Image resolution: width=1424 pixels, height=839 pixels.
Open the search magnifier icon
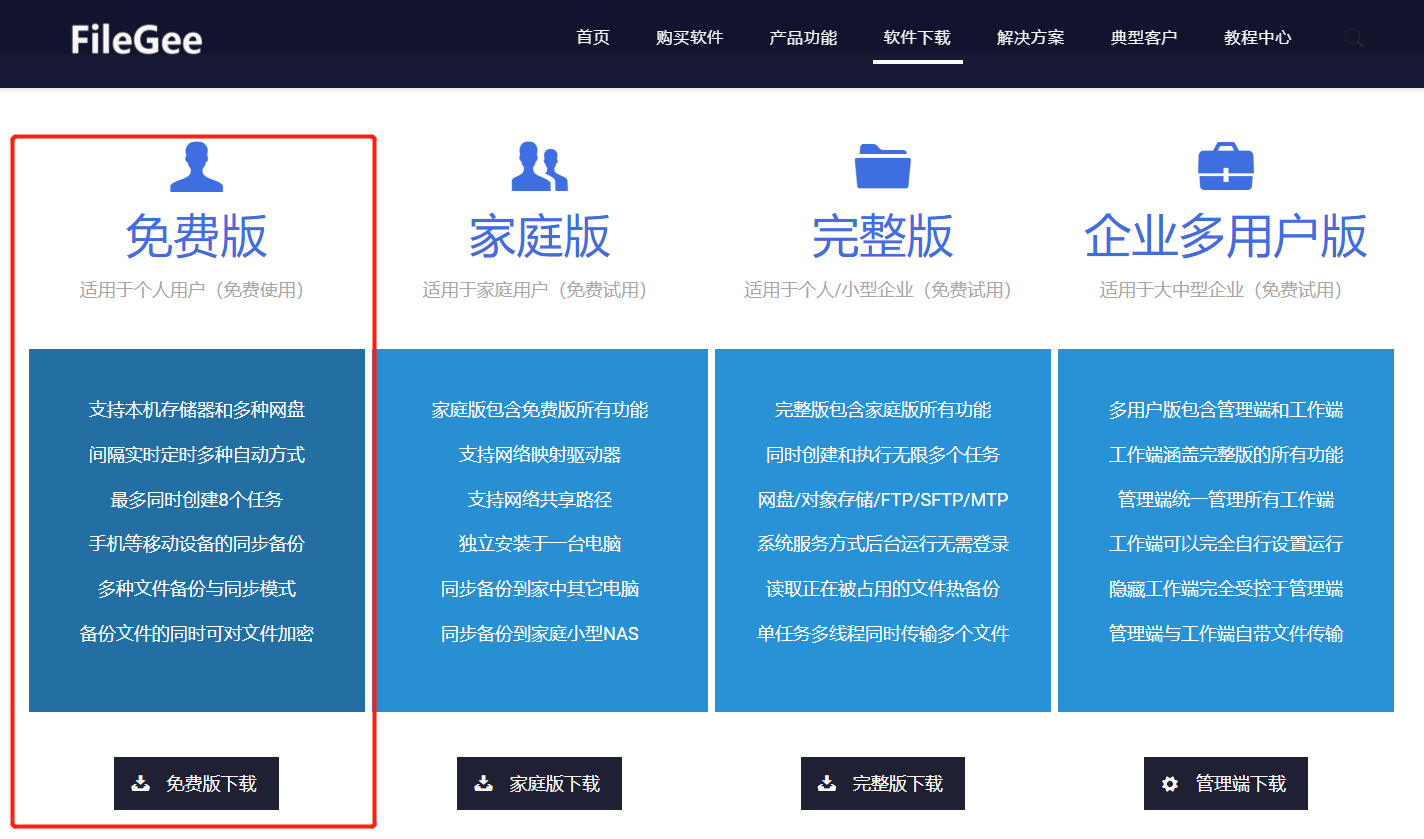1354,38
